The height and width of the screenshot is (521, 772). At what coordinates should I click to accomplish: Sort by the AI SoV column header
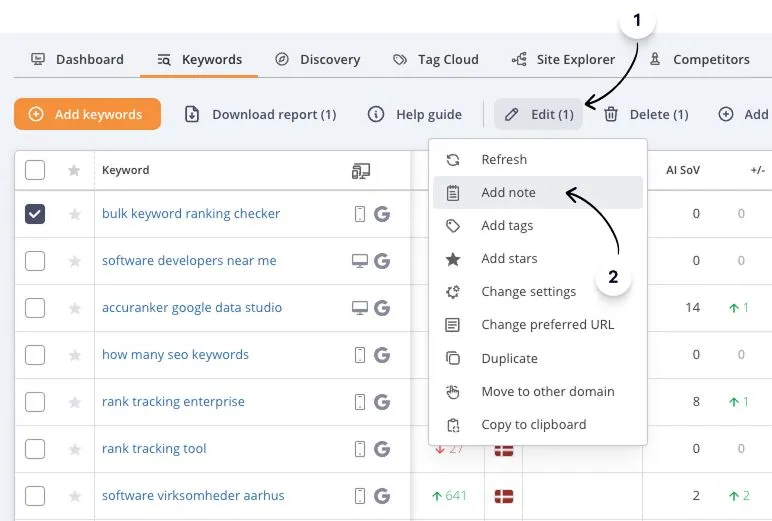click(683, 170)
